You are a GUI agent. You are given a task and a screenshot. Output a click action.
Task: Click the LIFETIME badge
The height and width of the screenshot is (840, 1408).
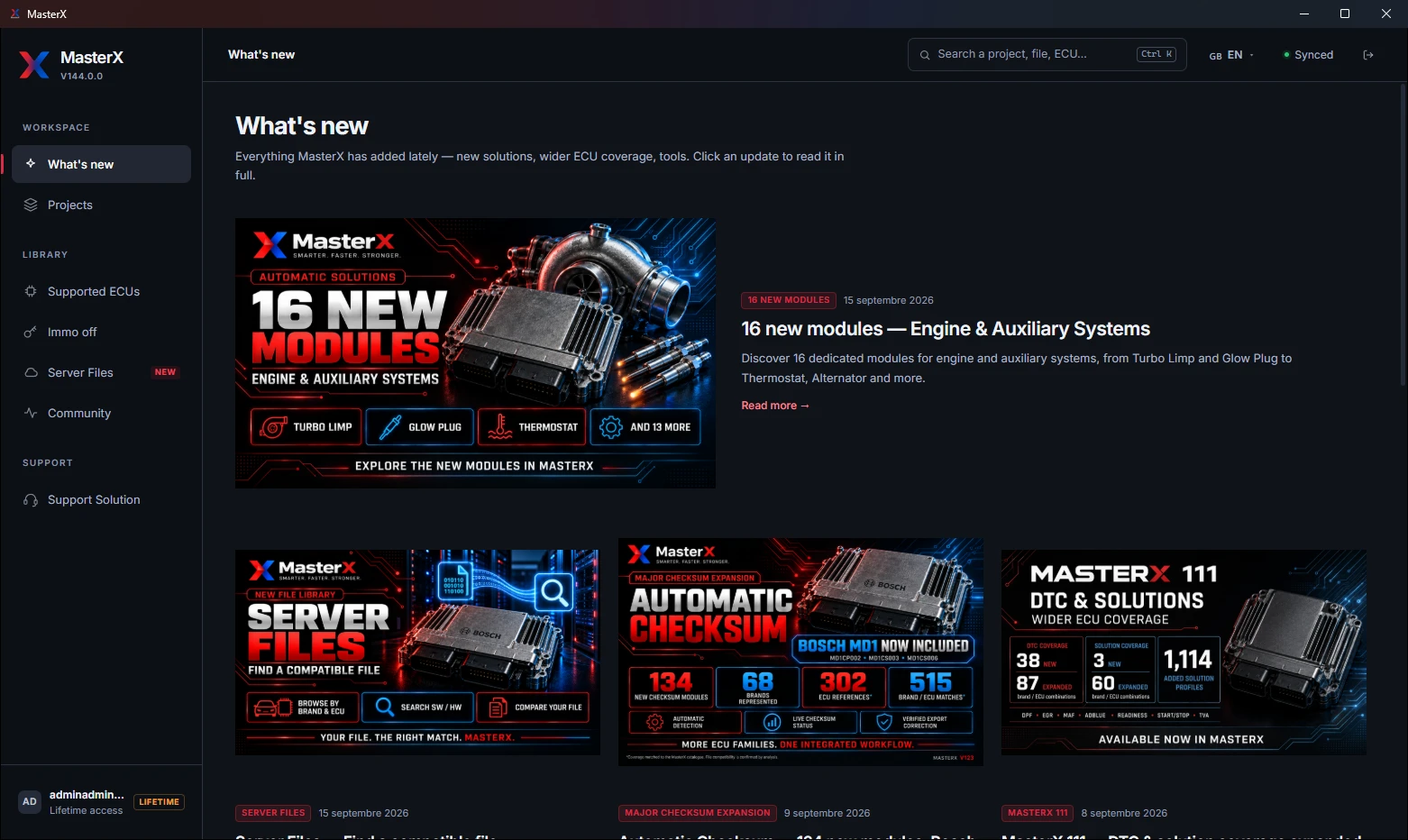(160, 802)
